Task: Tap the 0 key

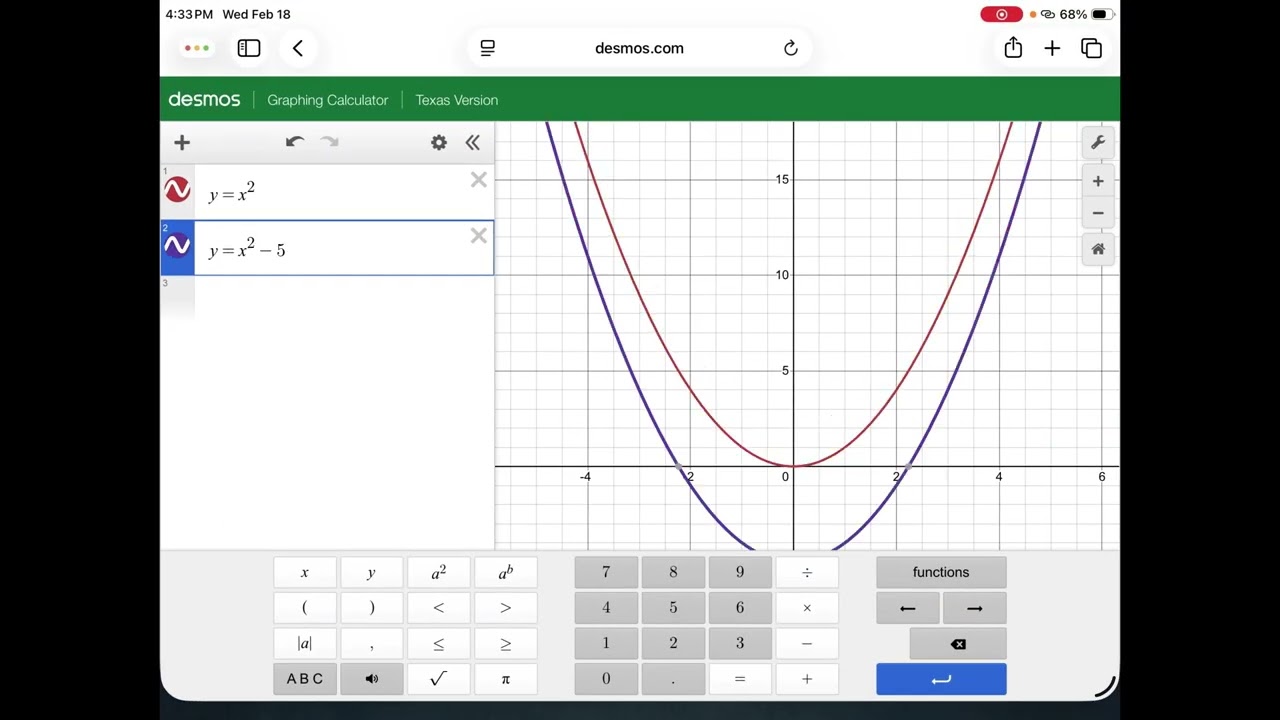Action: pyautogui.click(x=606, y=679)
